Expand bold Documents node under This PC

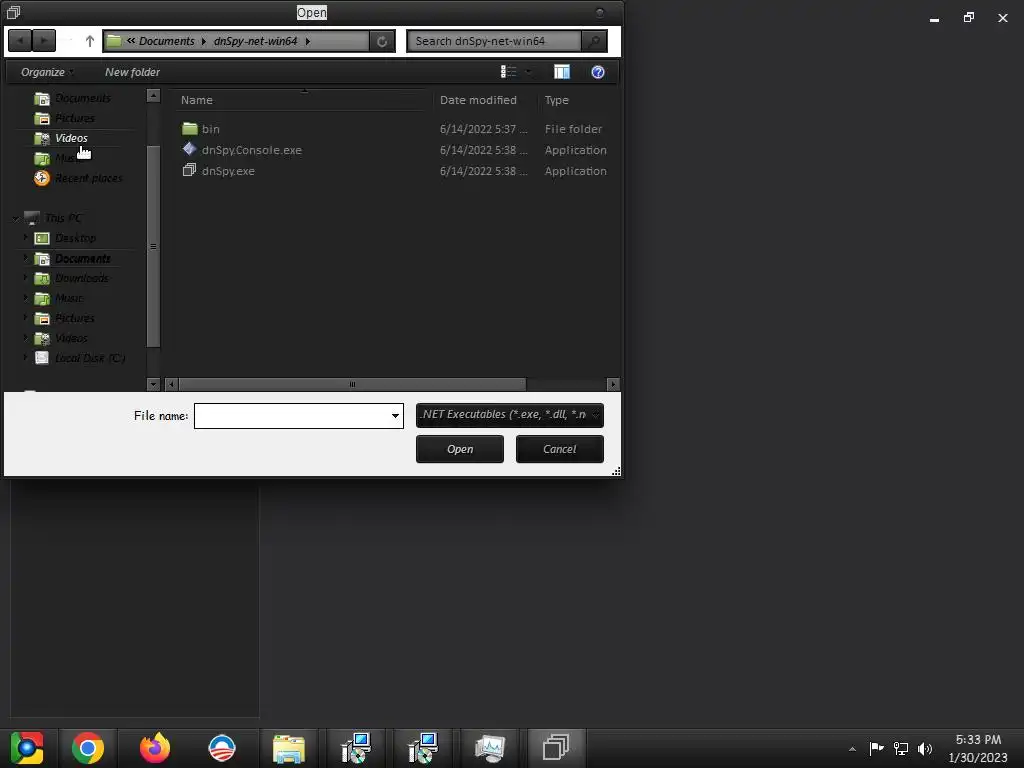pyautogui.click(x=25, y=258)
